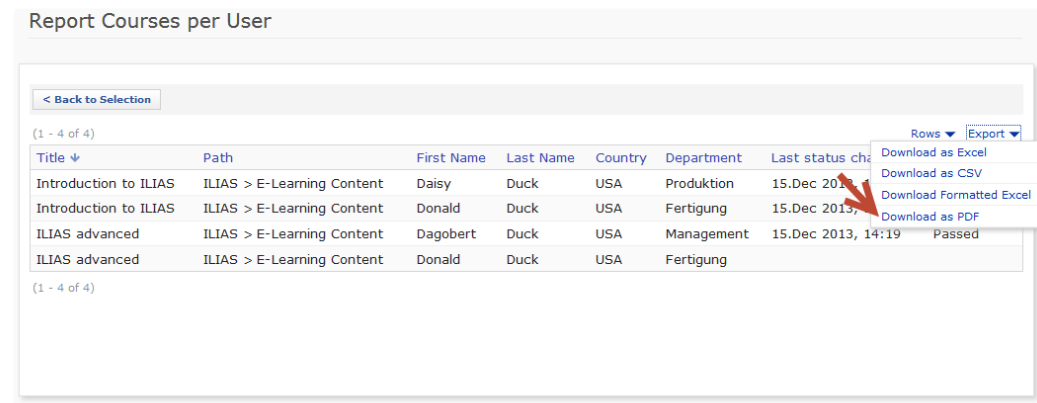Select Download as CSV
The width and height of the screenshot is (1037, 403).
pos(931,173)
